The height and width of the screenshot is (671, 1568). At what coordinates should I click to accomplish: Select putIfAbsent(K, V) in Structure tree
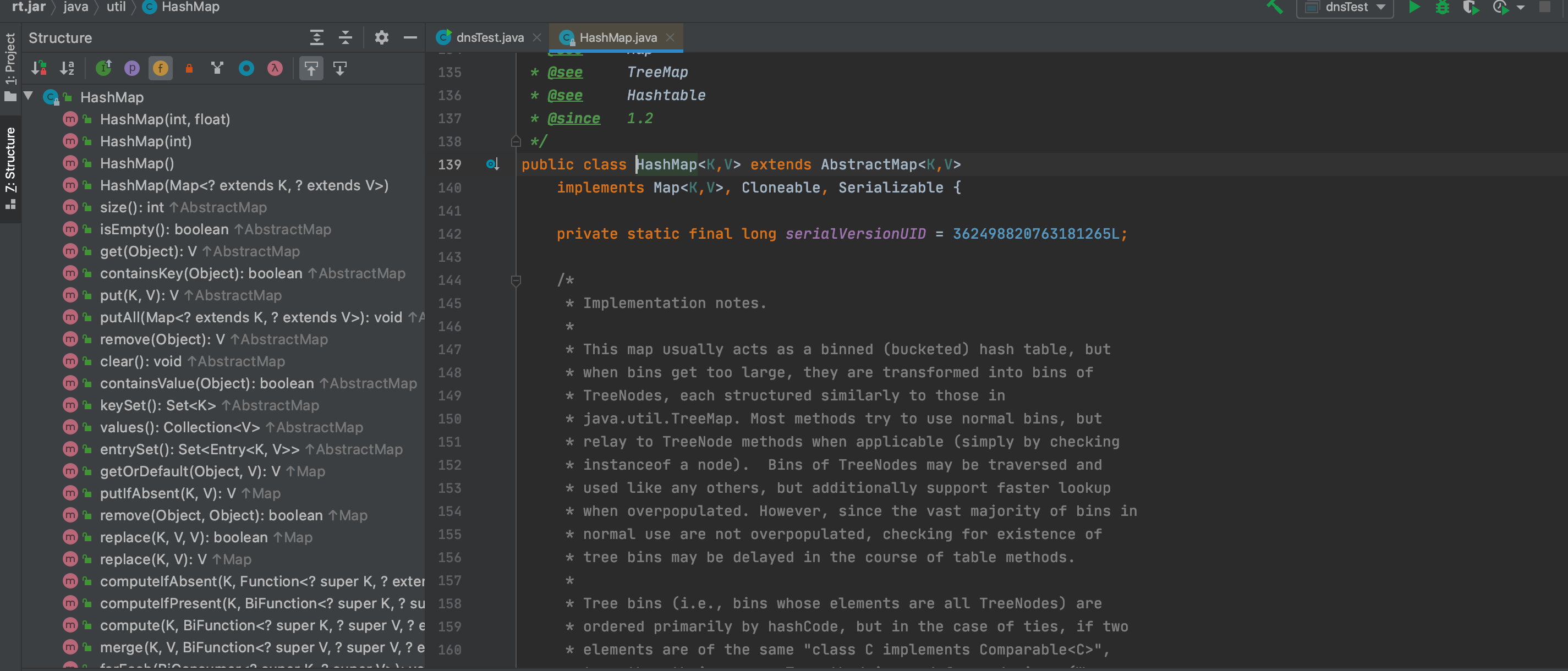[190, 493]
